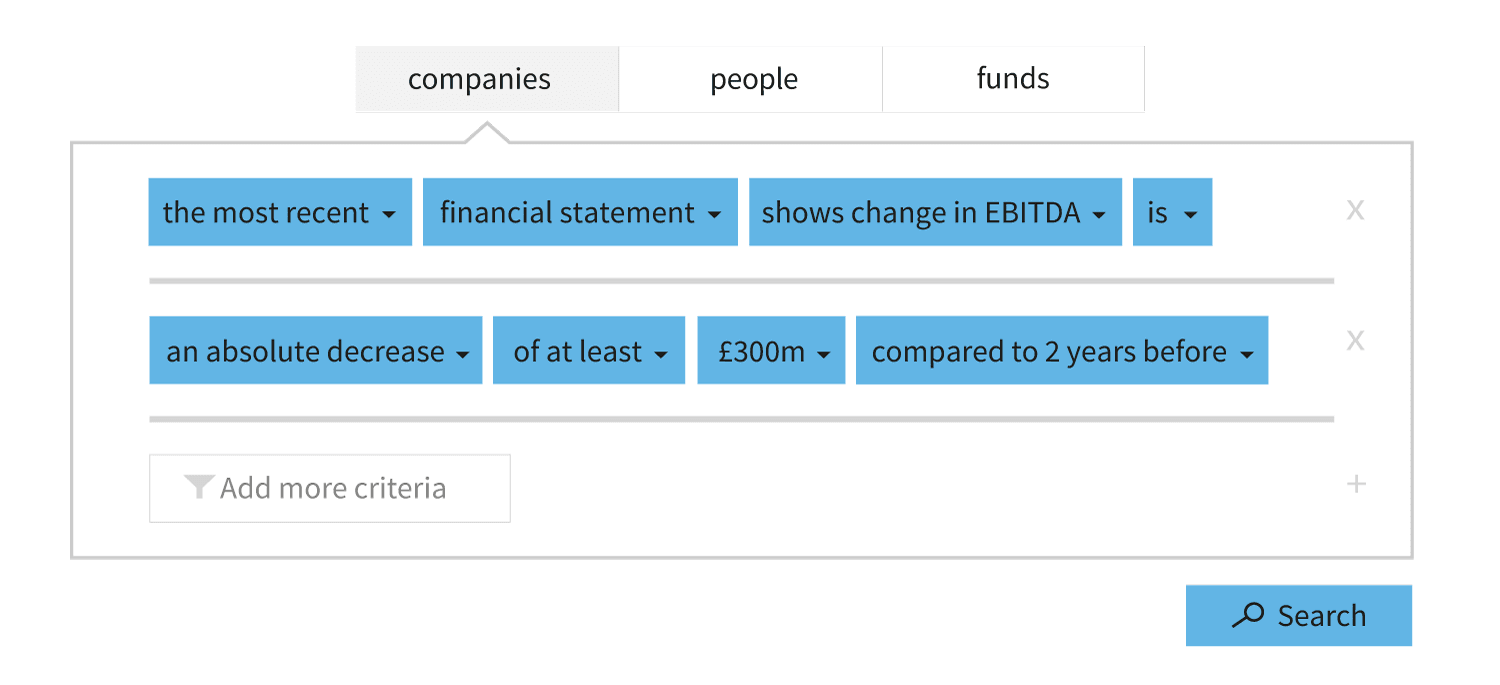Open 'the most recent' dropdown
Viewport: 1500px width, 685px height.
280,212
